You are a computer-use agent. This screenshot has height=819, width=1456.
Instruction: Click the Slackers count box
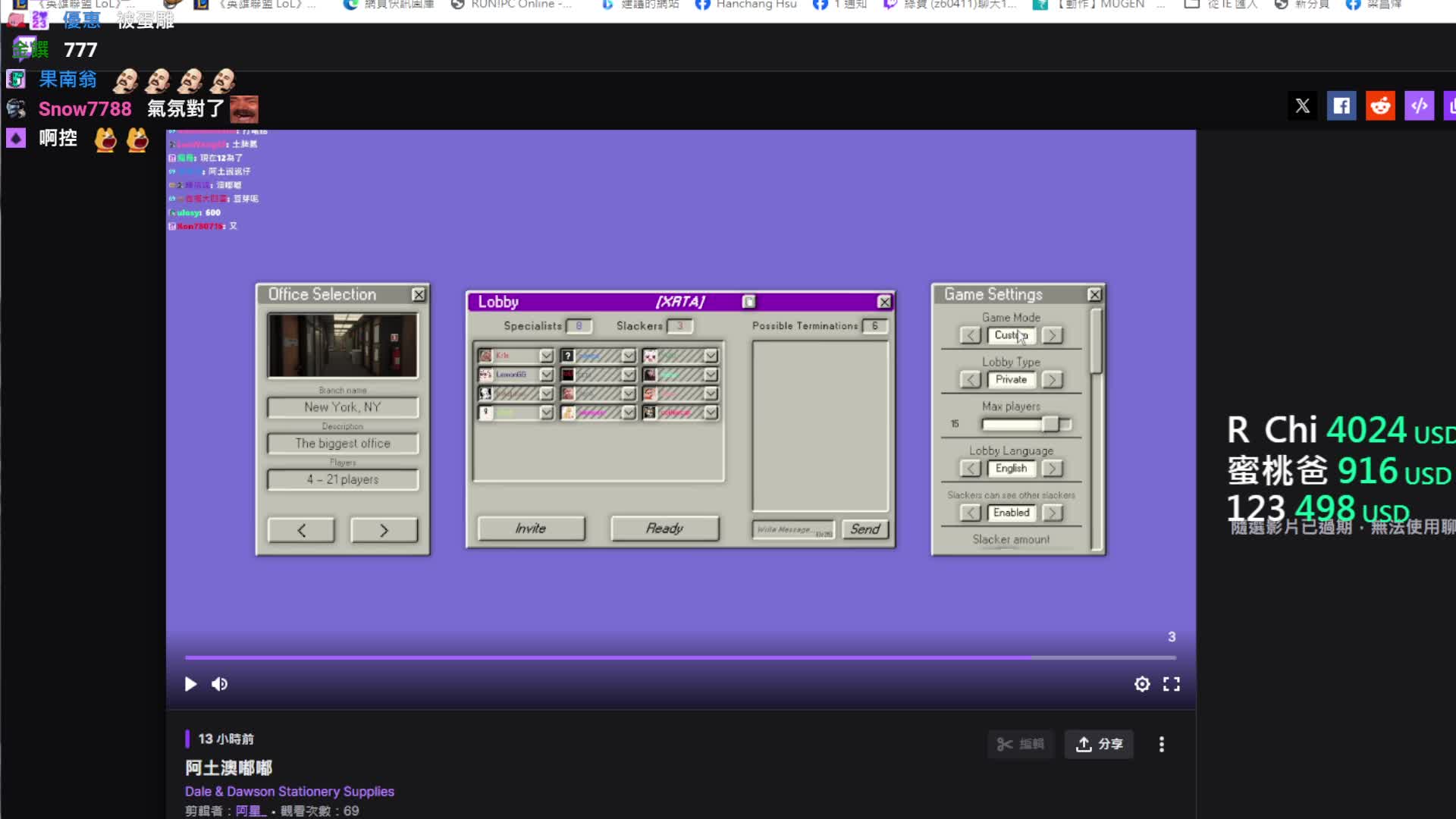(x=680, y=326)
